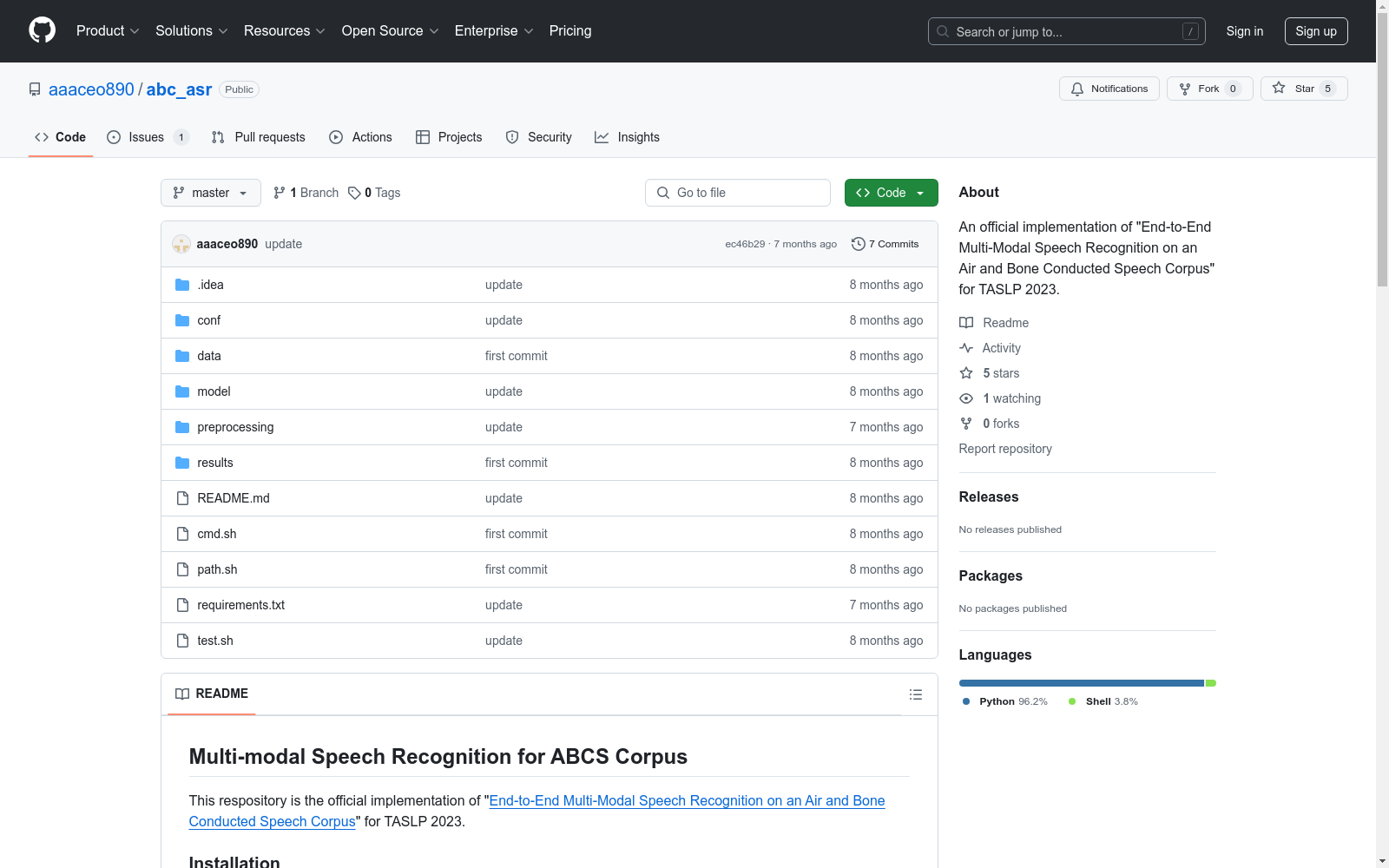Viewport: 1389px width, 868px height.
Task: Expand the Enterprise menu
Action: (x=494, y=30)
